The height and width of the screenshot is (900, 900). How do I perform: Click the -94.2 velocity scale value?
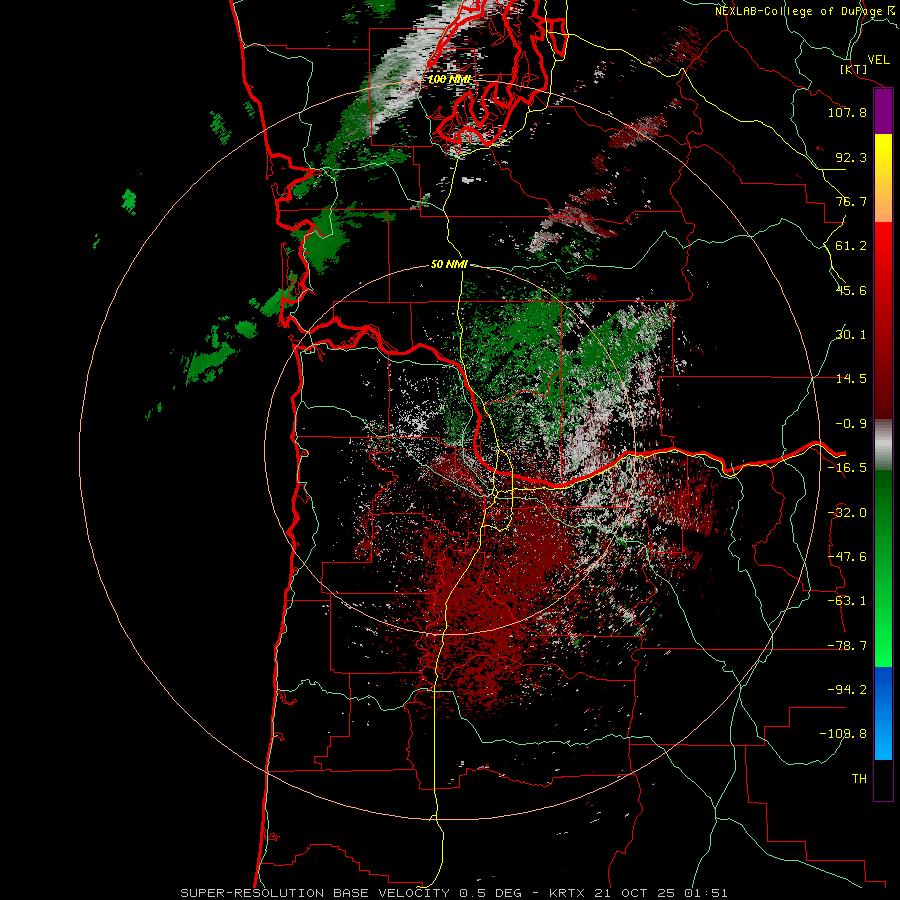(847, 690)
